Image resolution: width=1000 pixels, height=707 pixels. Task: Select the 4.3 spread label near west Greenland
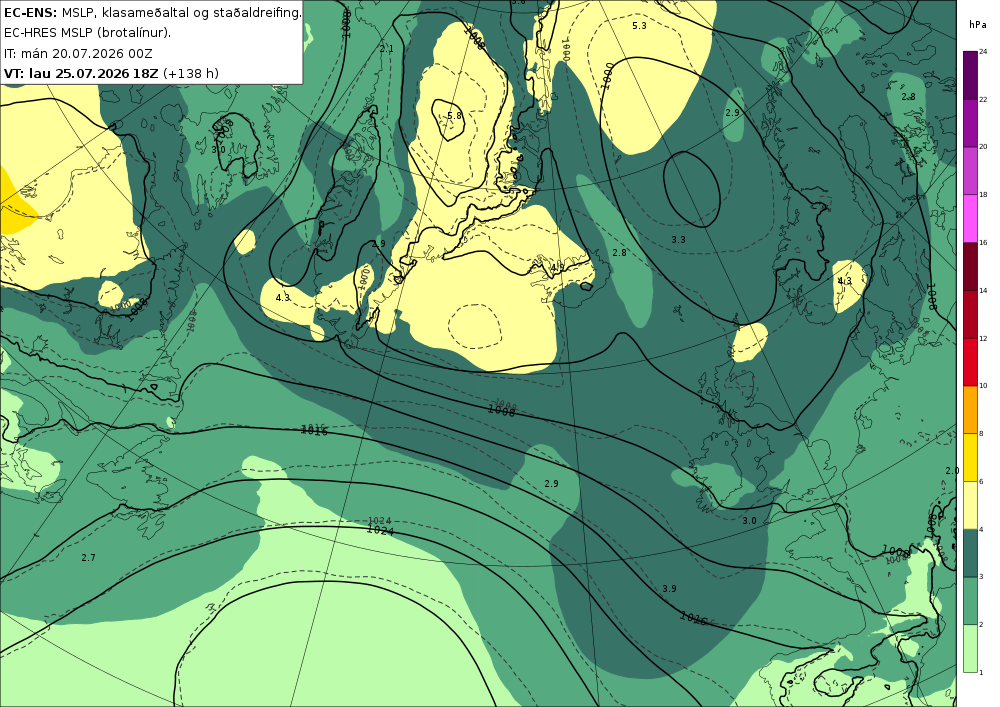click(x=283, y=298)
